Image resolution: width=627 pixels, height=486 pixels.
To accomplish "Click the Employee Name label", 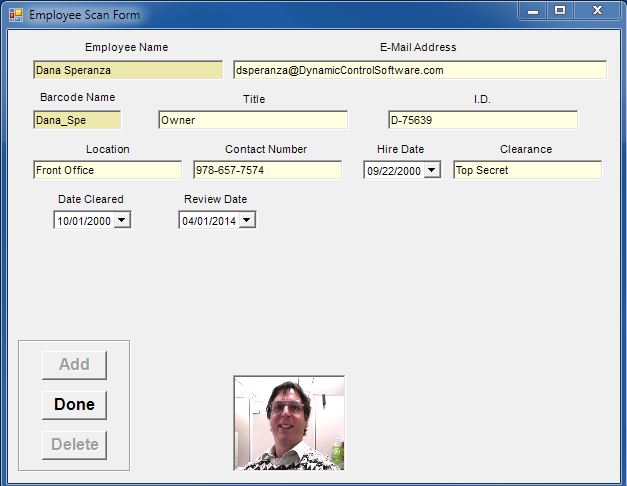I will tap(127, 47).
